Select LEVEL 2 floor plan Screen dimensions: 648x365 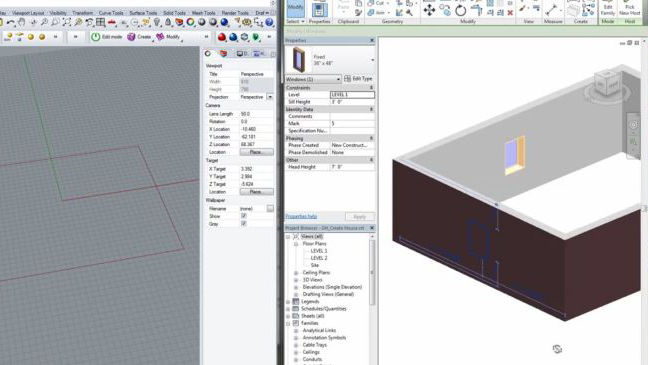(x=319, y=258)
